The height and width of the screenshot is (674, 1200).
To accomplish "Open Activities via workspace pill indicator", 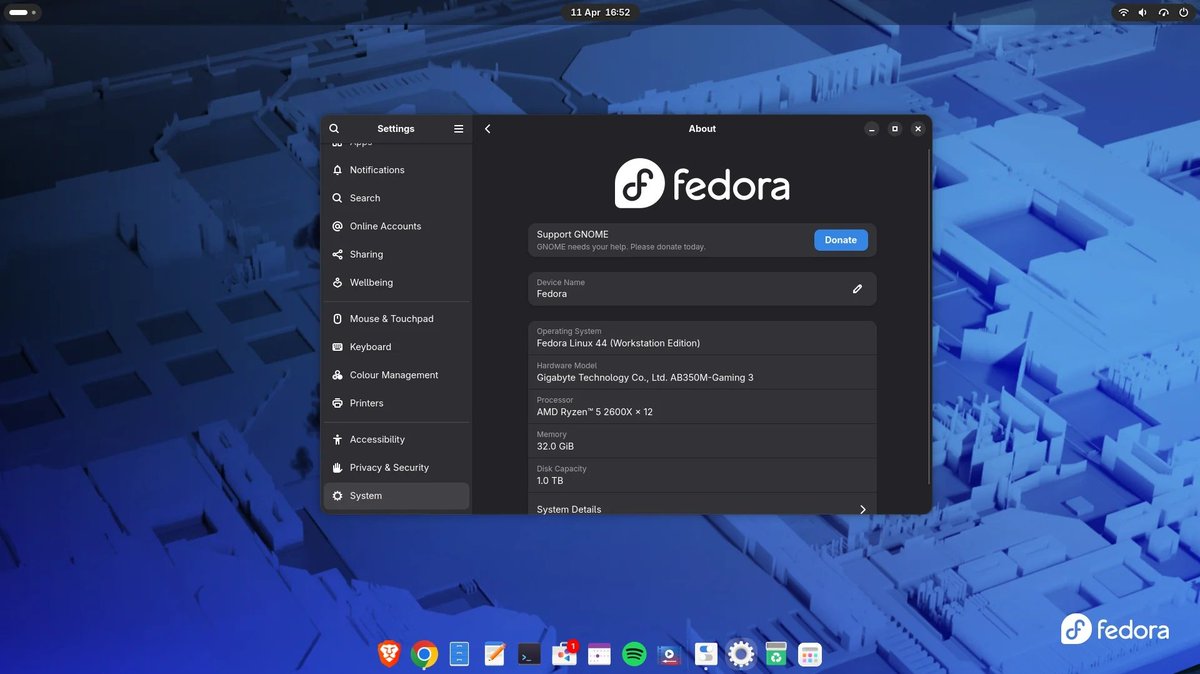I will (x=22, y=12).
